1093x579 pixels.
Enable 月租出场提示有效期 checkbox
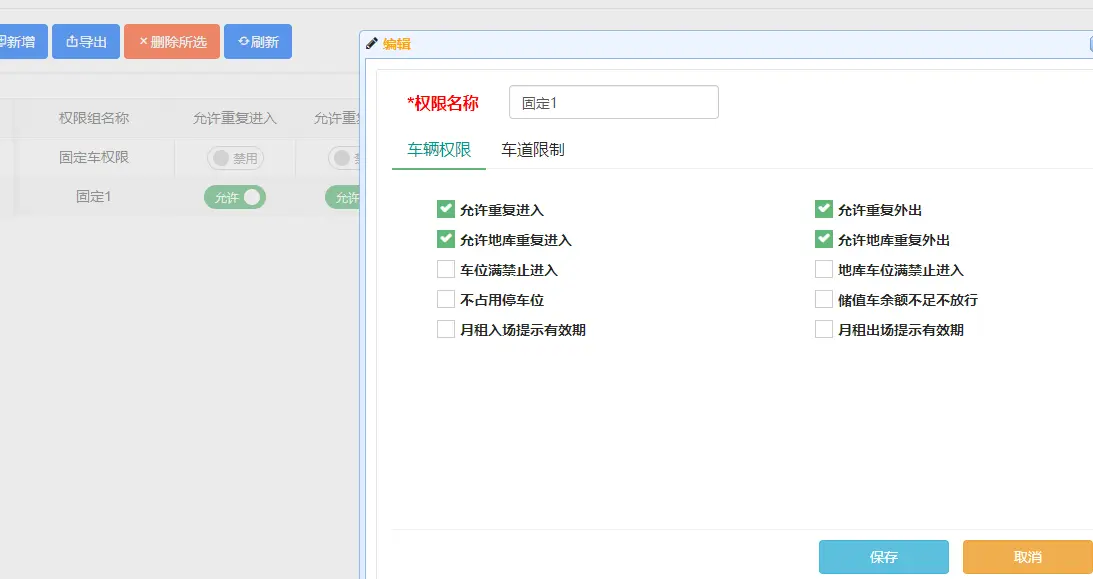pyautogui.click(x=824, y=329)
